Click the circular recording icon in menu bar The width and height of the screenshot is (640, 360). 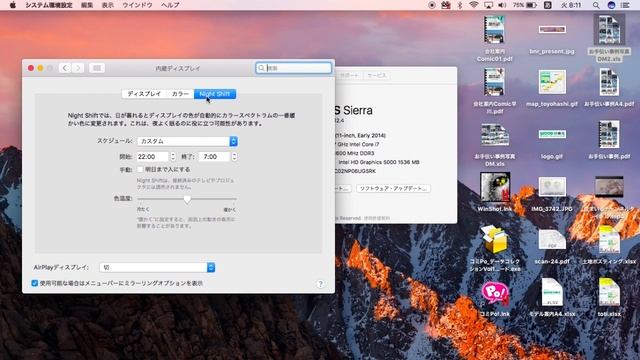pyautogui.click(x=432, y=5)
